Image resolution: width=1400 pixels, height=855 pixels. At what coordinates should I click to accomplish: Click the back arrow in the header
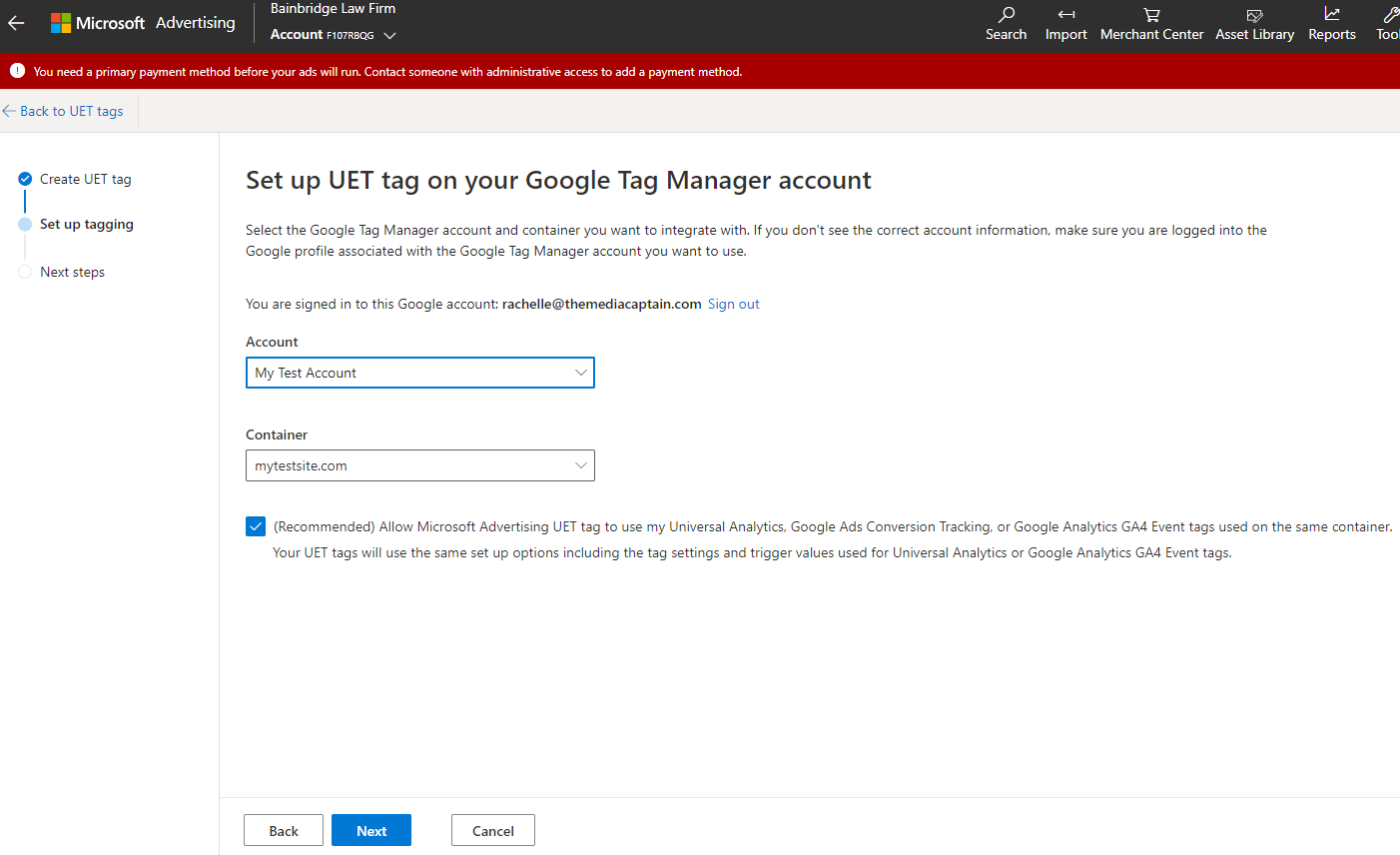(16, 23)
